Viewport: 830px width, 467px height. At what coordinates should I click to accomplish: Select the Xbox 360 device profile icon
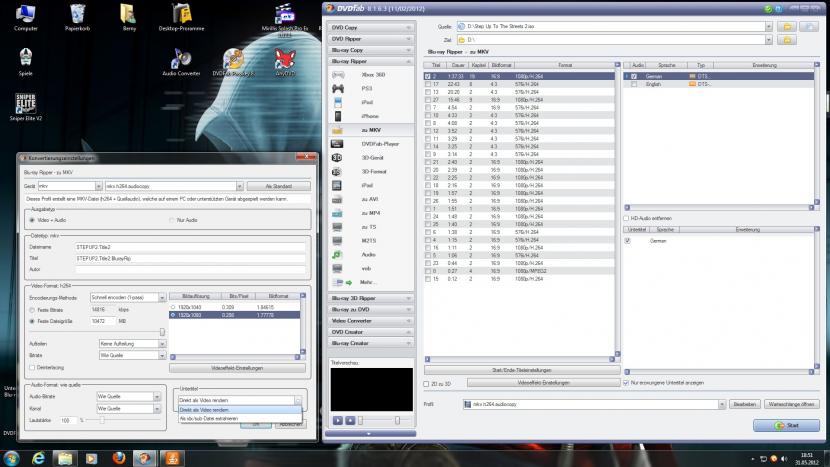(339, 75)
